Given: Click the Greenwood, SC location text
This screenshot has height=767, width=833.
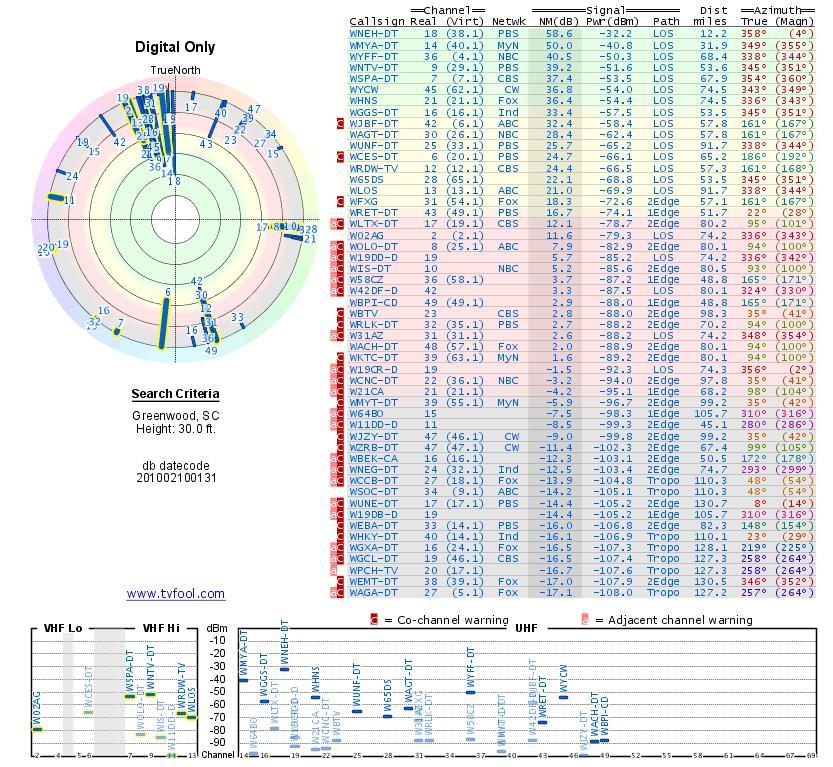Looking at the screenshot, I should tap(176, 416).
